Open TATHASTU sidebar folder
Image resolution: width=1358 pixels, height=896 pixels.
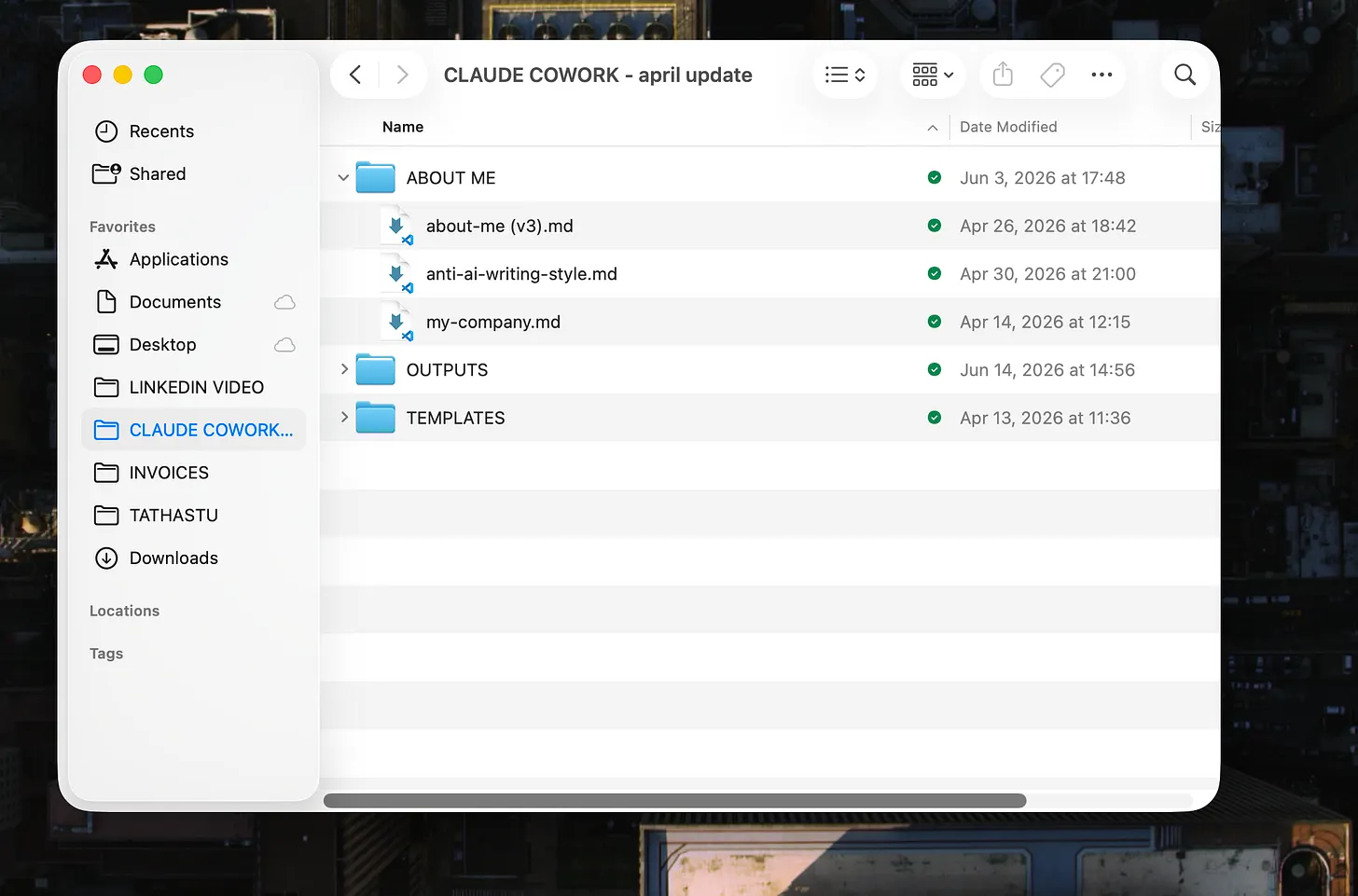(x=193, y=516)
